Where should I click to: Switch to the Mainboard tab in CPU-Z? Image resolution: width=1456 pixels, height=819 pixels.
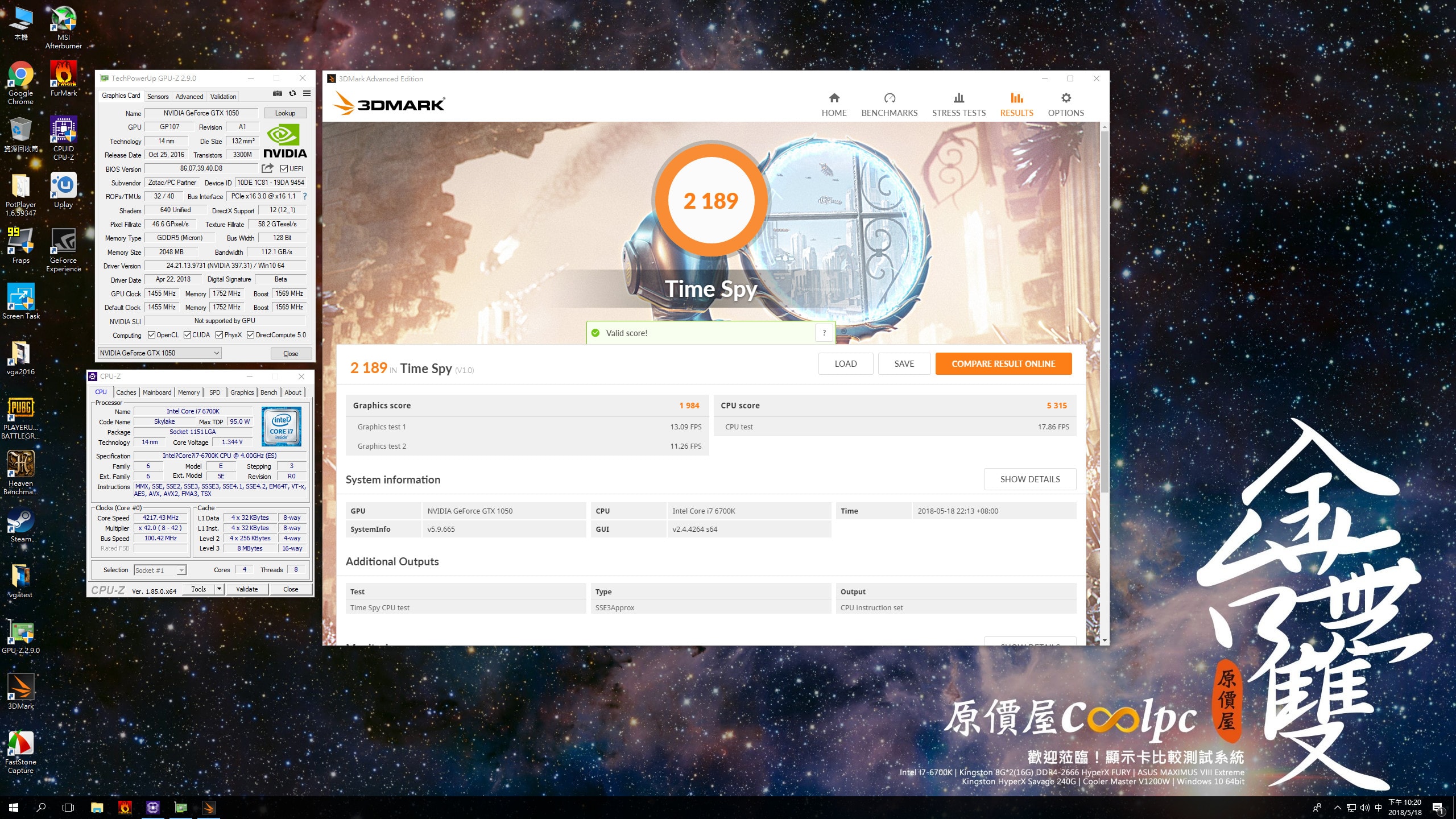pyautogui.click(x=156, y=392)
